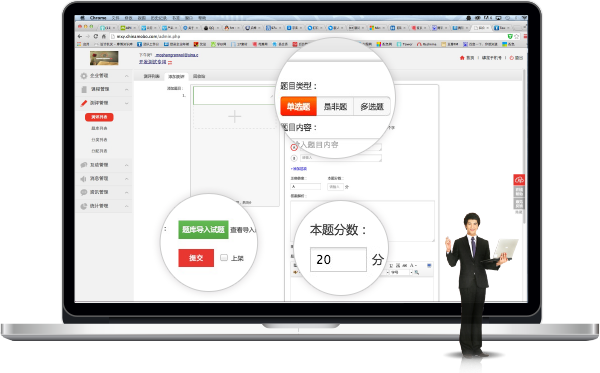The image size is (600, 373).
Task: Switch to the 多选题 question type tab
Action: [372, 106]
